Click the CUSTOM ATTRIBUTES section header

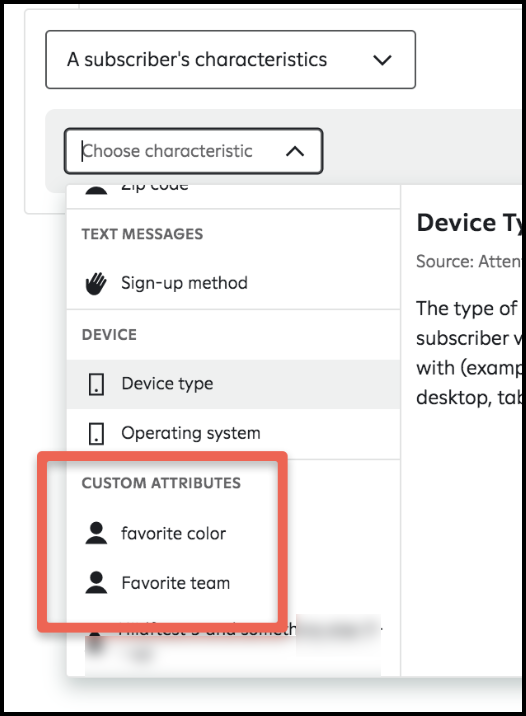point(161,483)
